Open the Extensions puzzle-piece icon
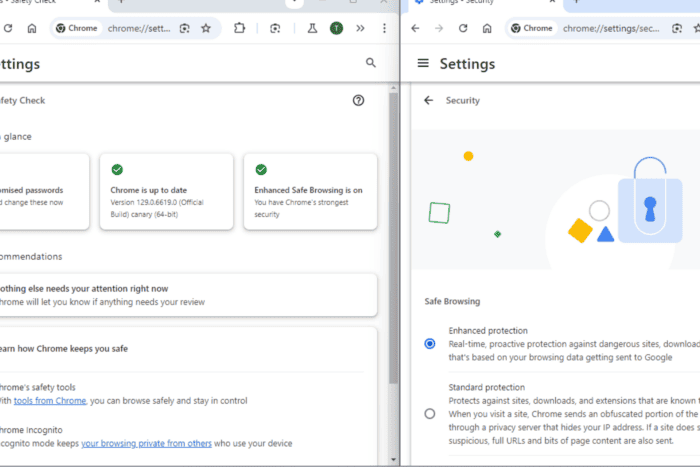This screenshot has width=700, height=467. (x=239, y=28)
